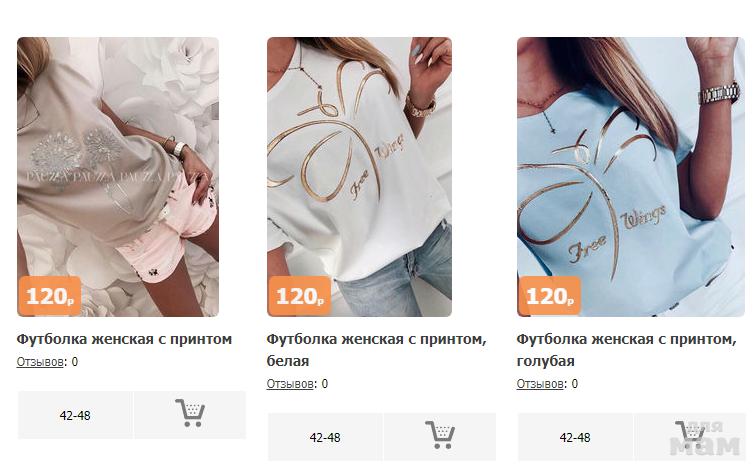Open 'Футболка женская с принтом, голубая' title

point(626,350)
